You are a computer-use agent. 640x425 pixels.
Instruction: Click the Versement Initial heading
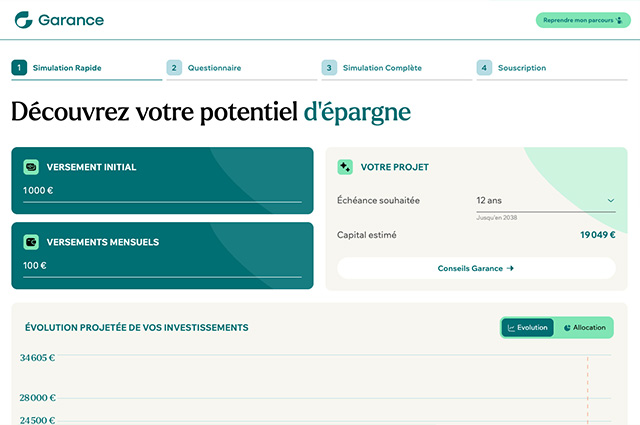point(91,167)
